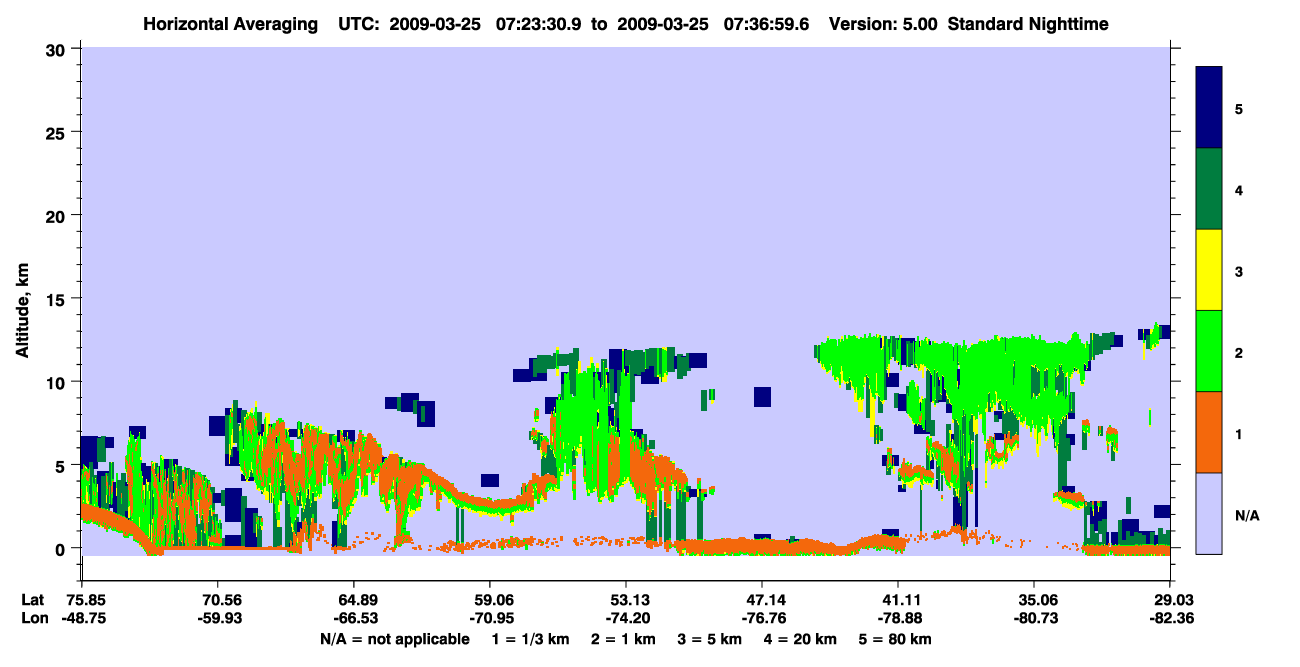
Task: Click the lavender N/A color bar segment
Action: [x=1209, y=513]
